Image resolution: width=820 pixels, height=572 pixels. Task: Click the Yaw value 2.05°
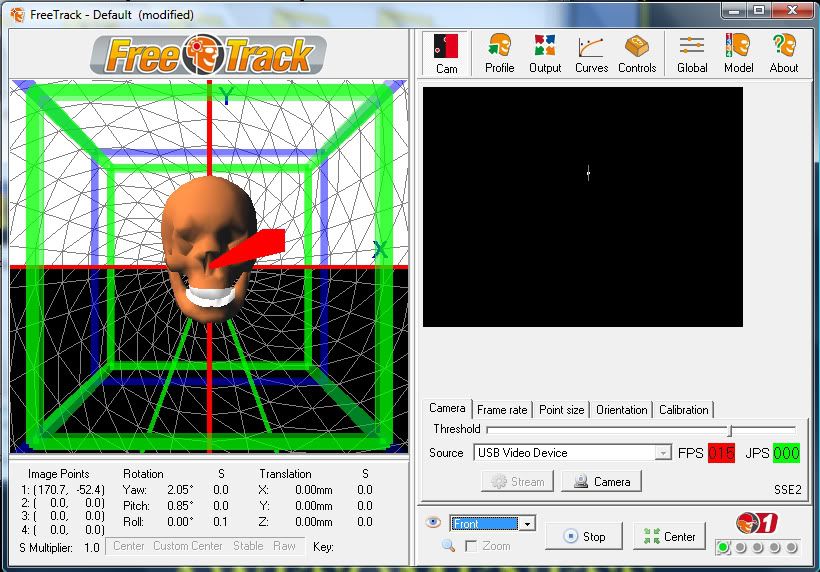180,490
